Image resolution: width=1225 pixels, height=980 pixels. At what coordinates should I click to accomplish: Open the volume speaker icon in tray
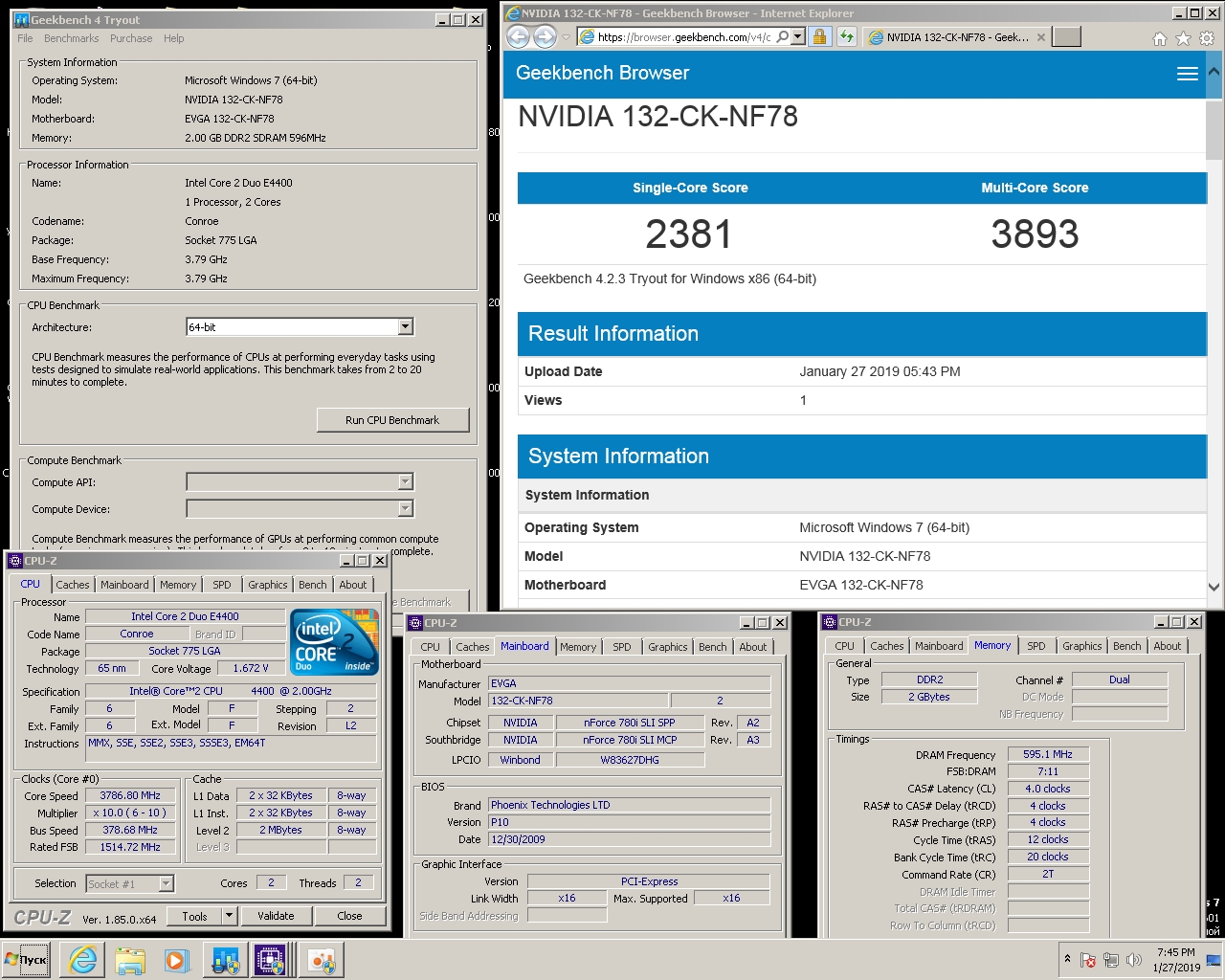1134,960
